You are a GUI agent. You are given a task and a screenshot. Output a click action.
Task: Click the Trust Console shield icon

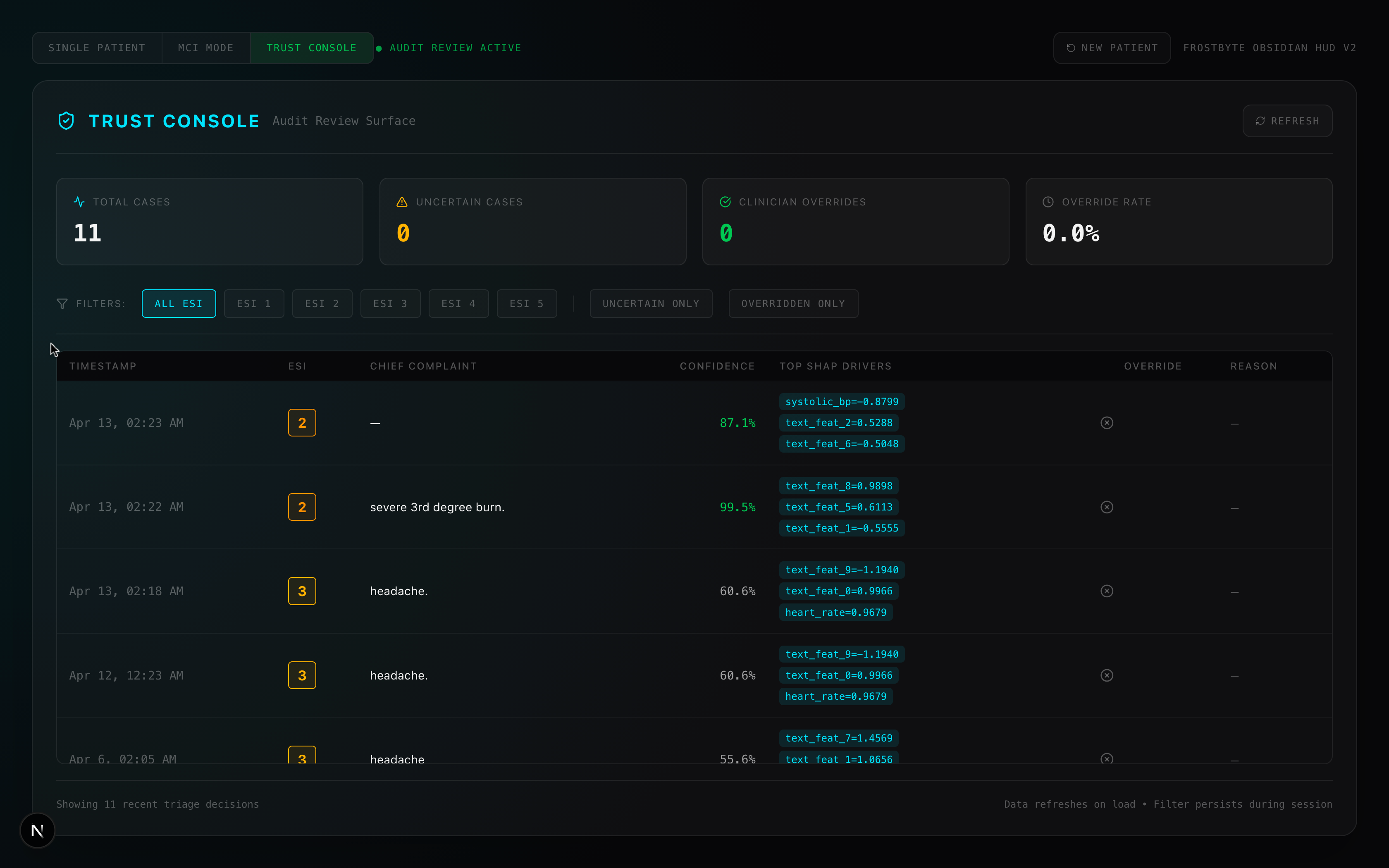tap(67, 121)
